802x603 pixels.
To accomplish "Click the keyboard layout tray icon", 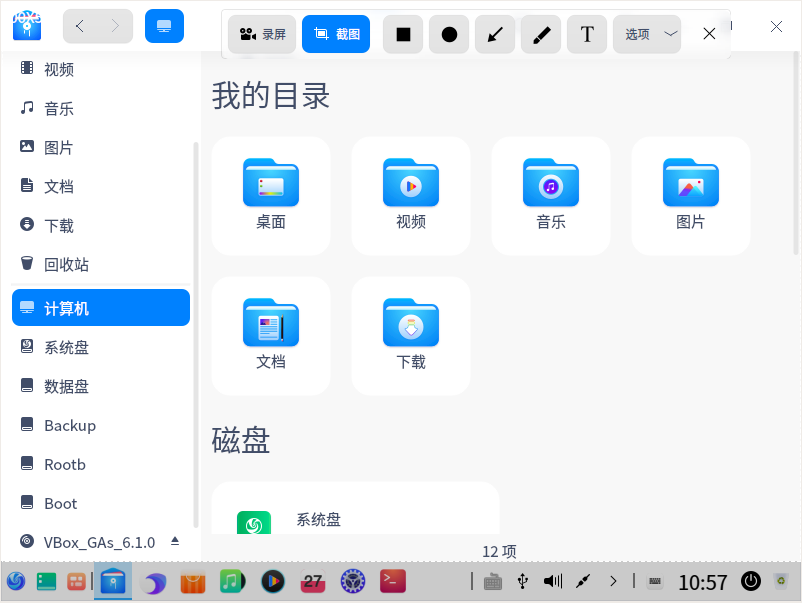I will (x=655, y=582).
